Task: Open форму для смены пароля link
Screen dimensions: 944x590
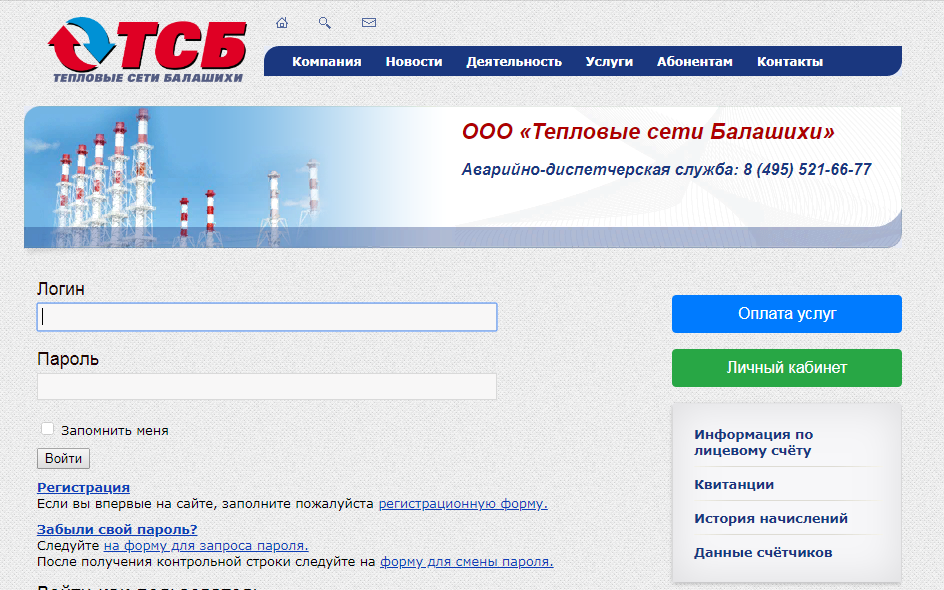Action: pos(467,562)
